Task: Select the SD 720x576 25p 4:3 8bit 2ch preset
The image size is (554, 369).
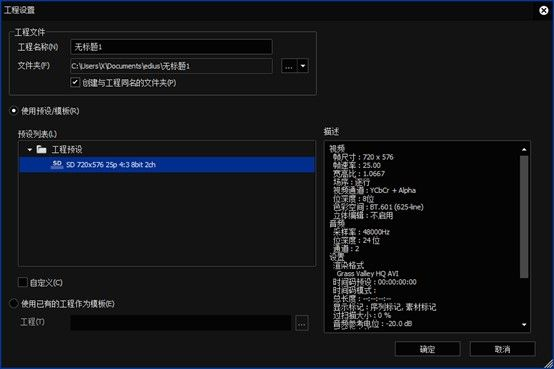Action: tap(166, 165)
